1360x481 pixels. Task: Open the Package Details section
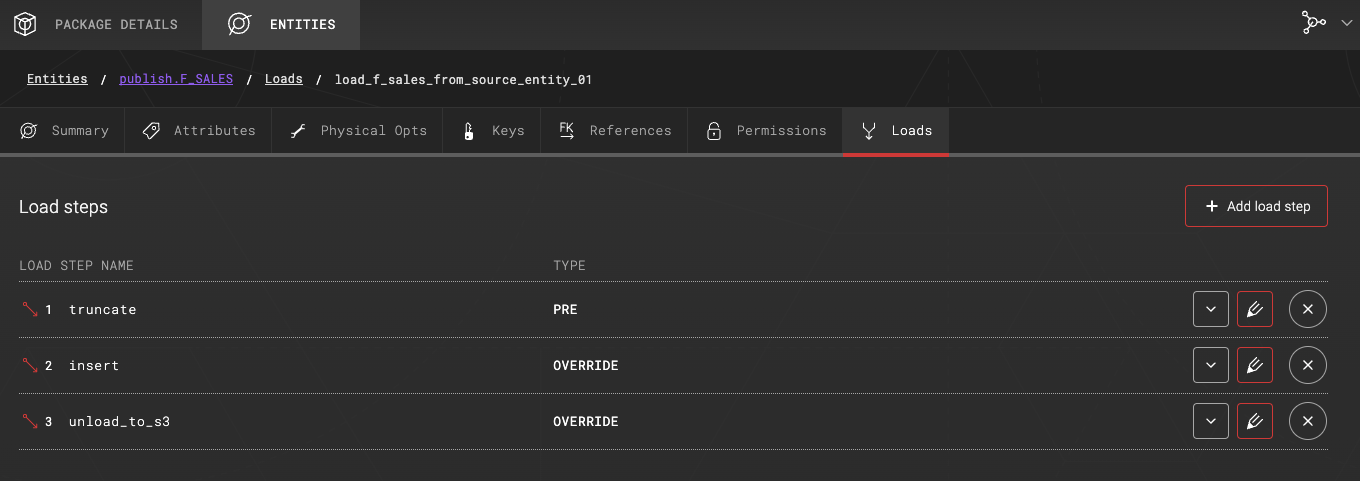pyautogui.click(x=100, y=24)
